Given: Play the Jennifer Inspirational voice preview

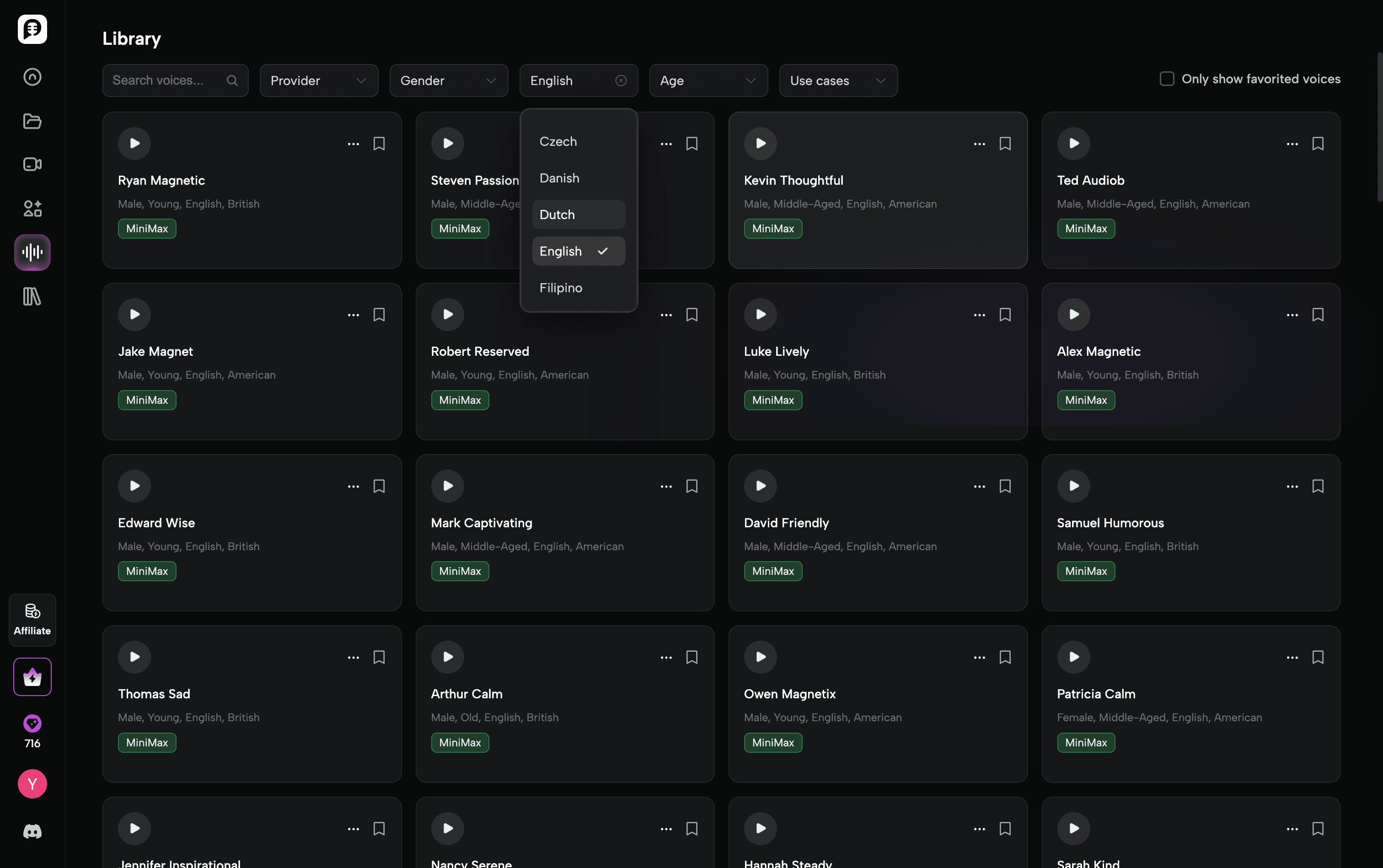Looking at the screenshot, I should [134, 828].
